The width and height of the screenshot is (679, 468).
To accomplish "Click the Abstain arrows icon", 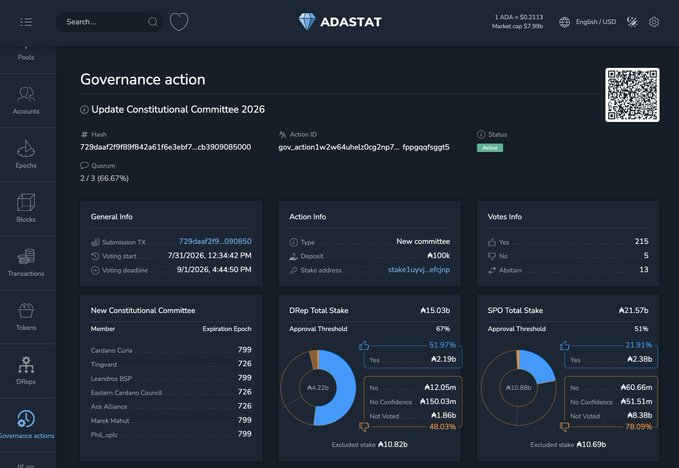I will click(492, 271).
